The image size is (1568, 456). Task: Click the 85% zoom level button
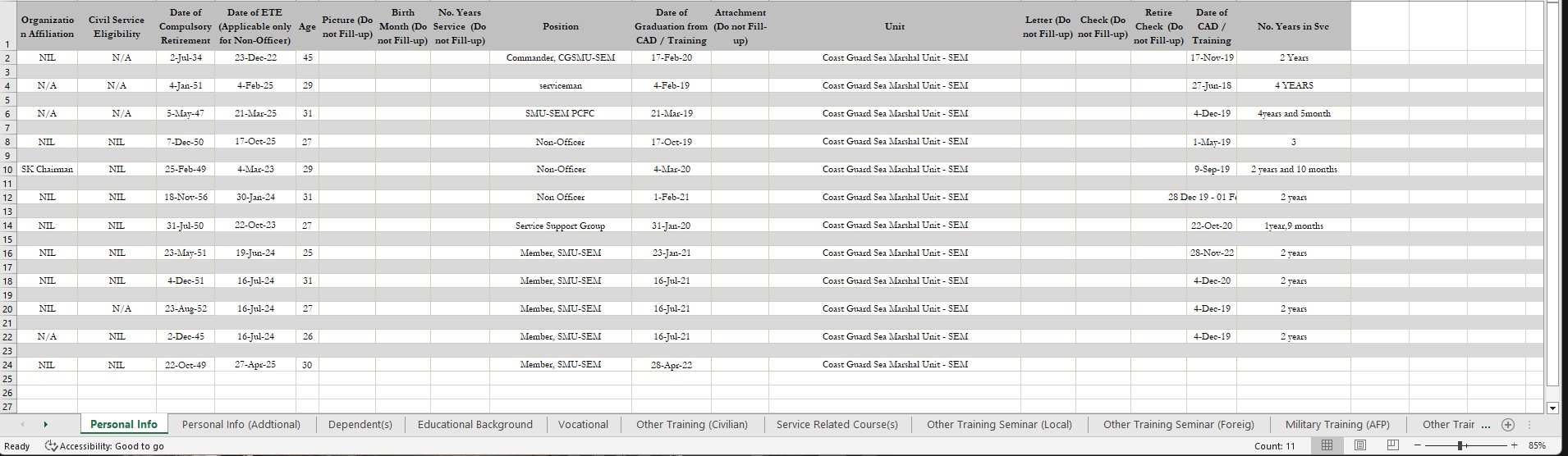1537,445
